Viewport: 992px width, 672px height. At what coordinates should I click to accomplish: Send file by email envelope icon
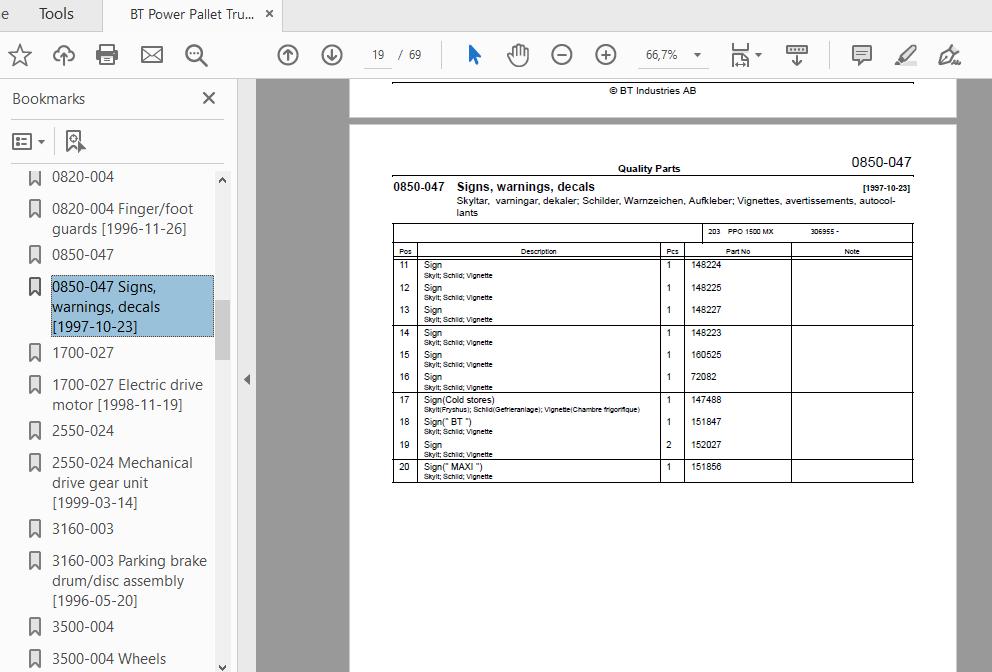(152, 55)
